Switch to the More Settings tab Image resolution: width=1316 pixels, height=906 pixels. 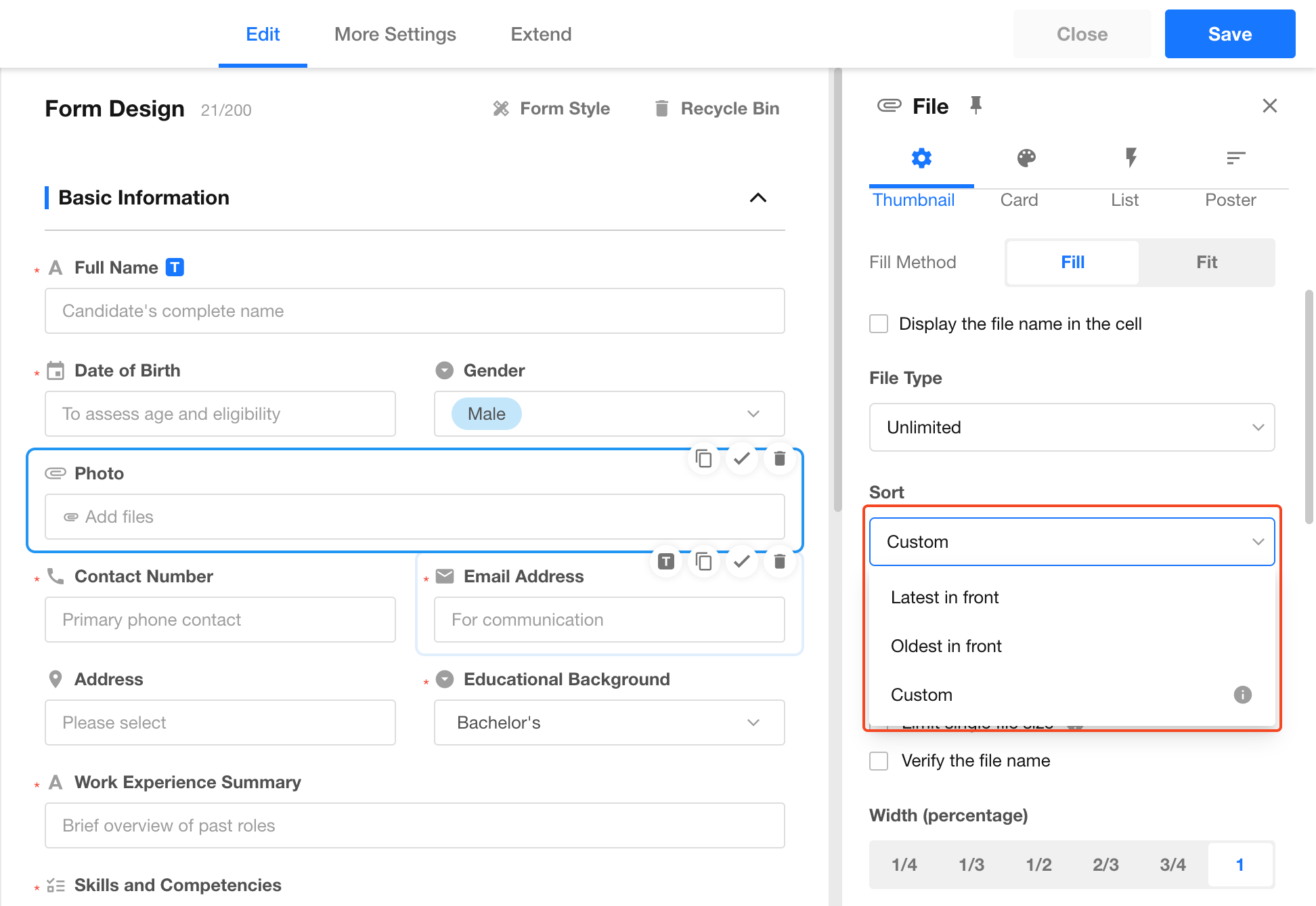coord(395,35)
